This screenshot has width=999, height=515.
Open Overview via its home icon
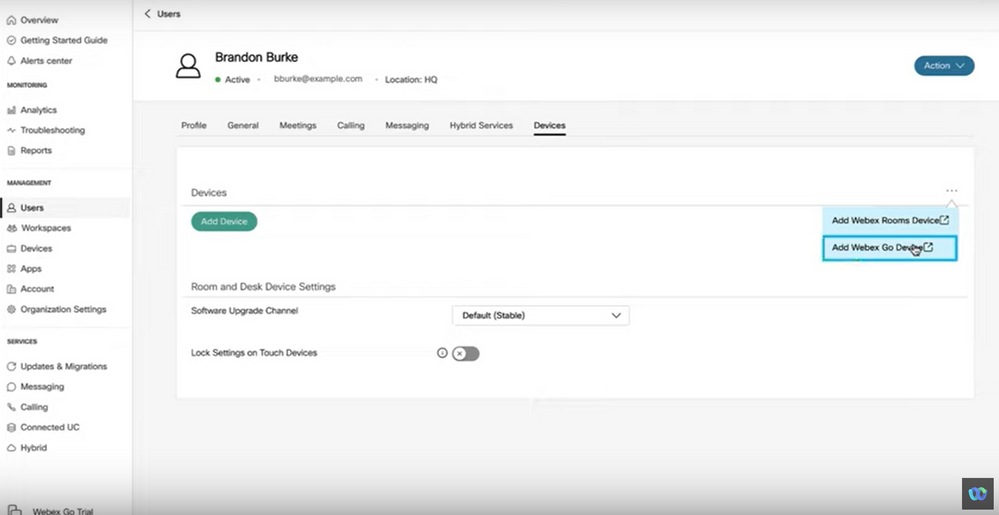[x=11, y=20]
